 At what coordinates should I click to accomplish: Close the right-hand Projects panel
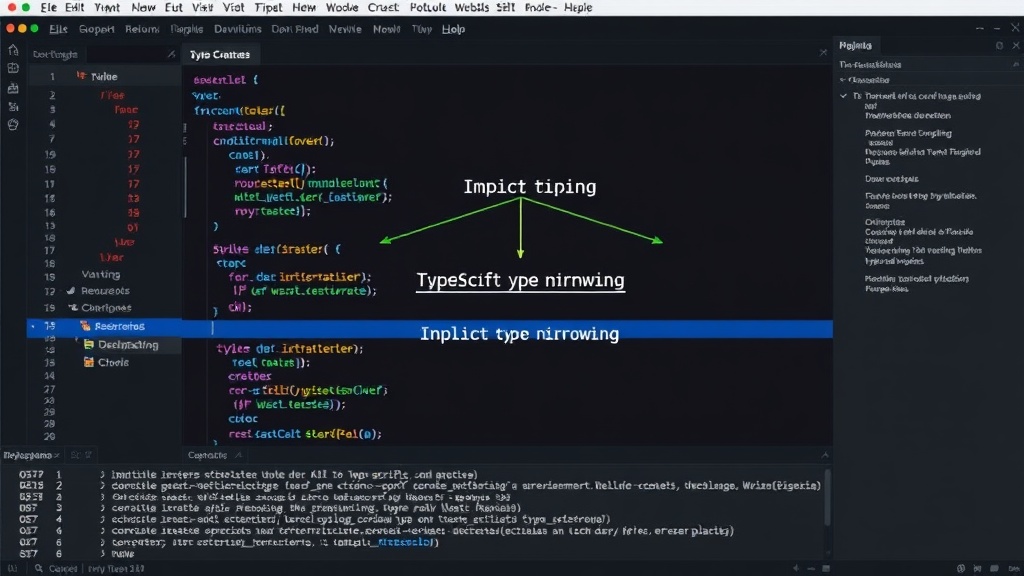[x=1016, y=45]
